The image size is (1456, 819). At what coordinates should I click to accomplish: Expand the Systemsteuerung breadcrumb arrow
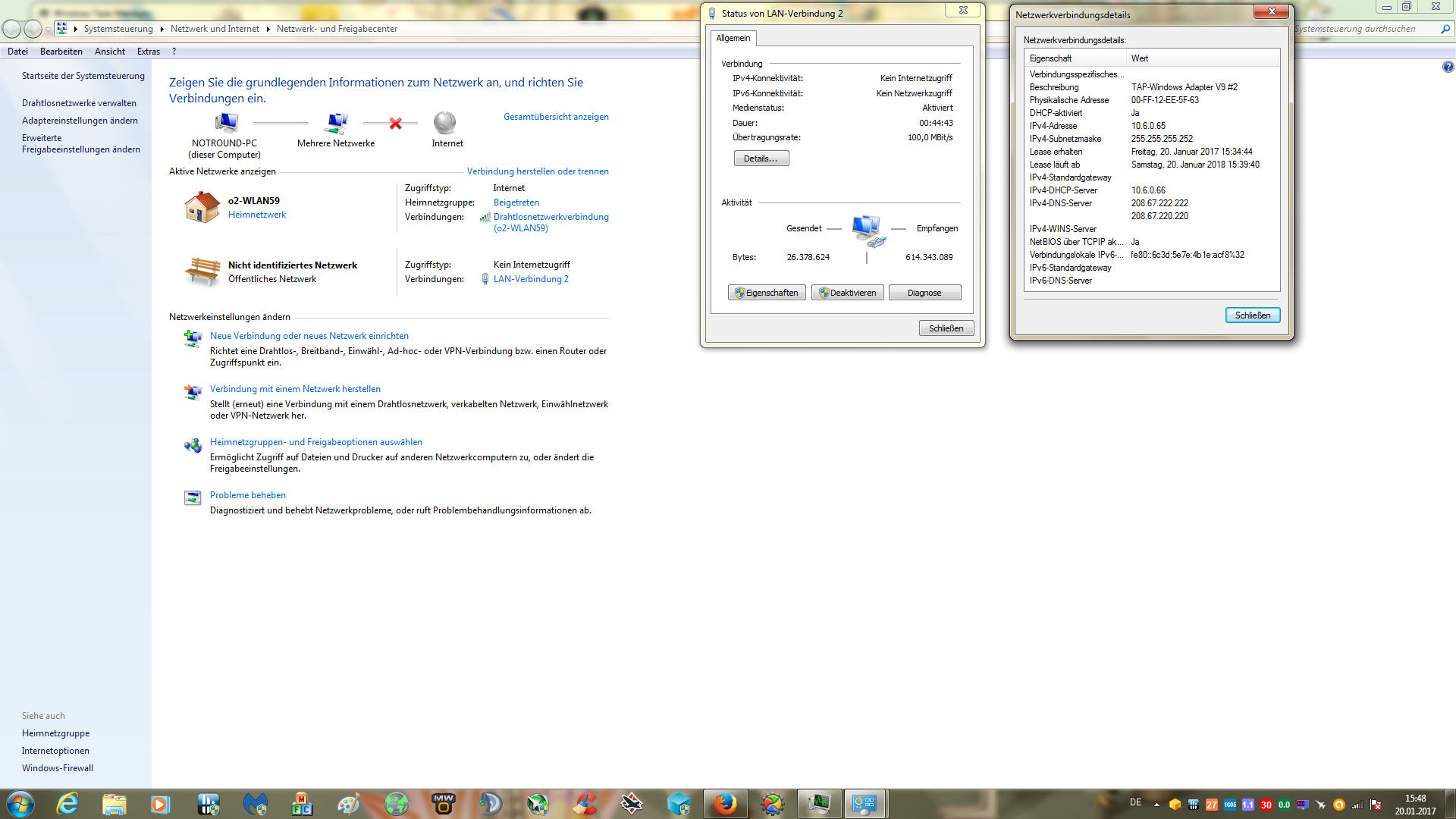coord(162,29)
